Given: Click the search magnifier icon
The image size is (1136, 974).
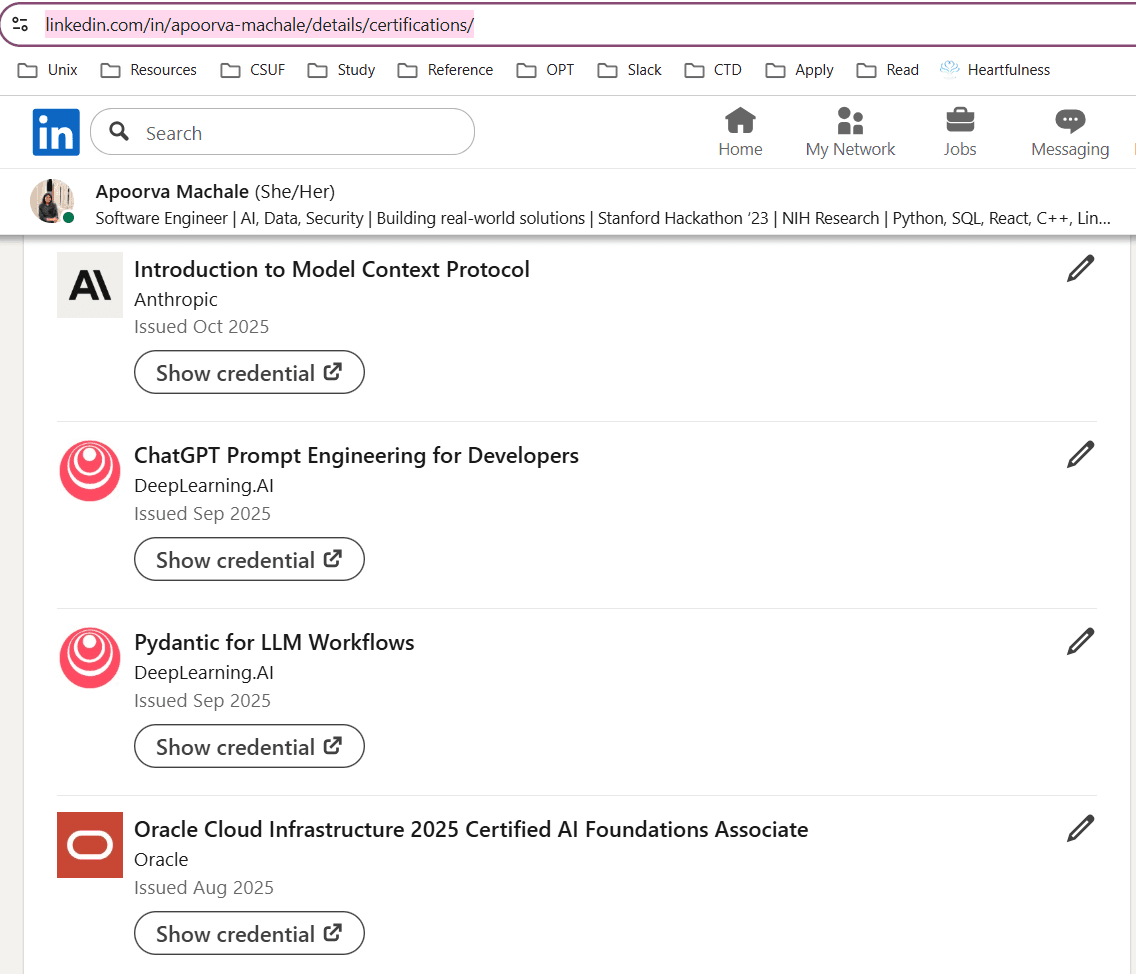Looking at the screenshot, I should pyautogui.click(x=119, y=131).
